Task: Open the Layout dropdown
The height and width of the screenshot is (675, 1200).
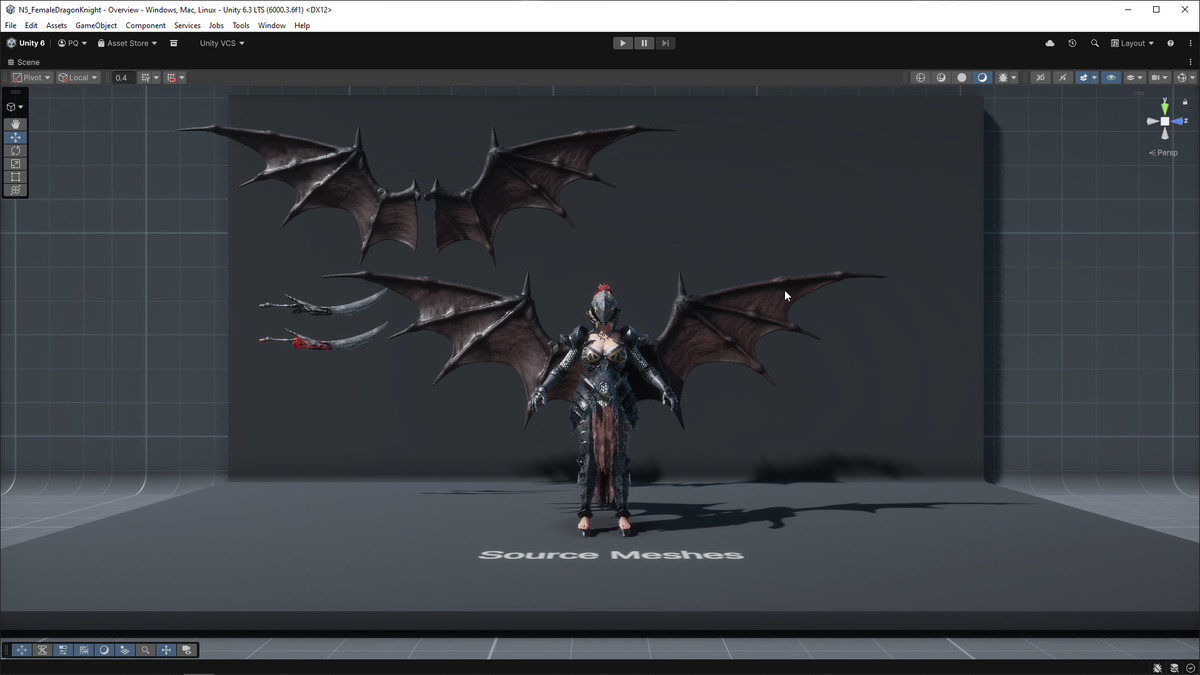Action: click(x=1132, y=43)
